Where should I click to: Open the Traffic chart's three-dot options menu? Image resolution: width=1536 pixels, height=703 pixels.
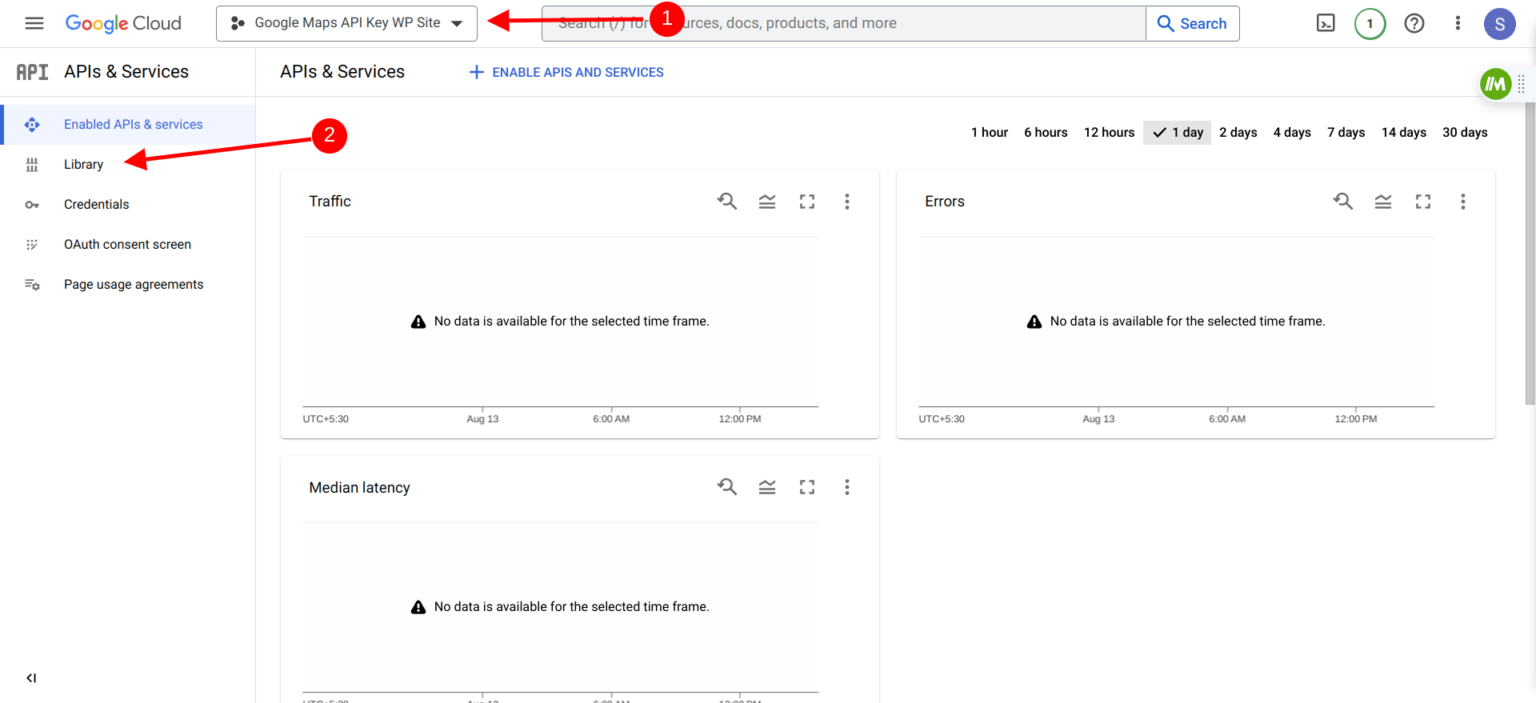847,201
